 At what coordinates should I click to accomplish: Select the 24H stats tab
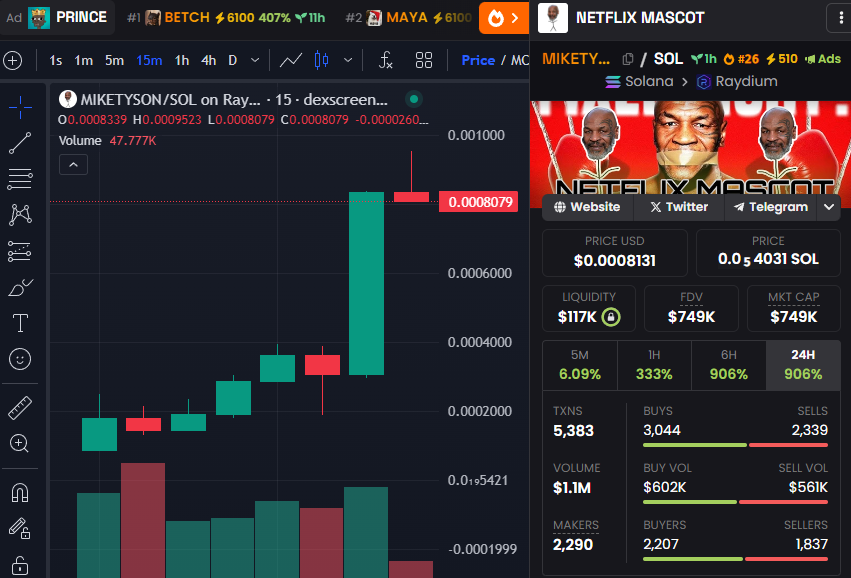[x=803, y=365]
